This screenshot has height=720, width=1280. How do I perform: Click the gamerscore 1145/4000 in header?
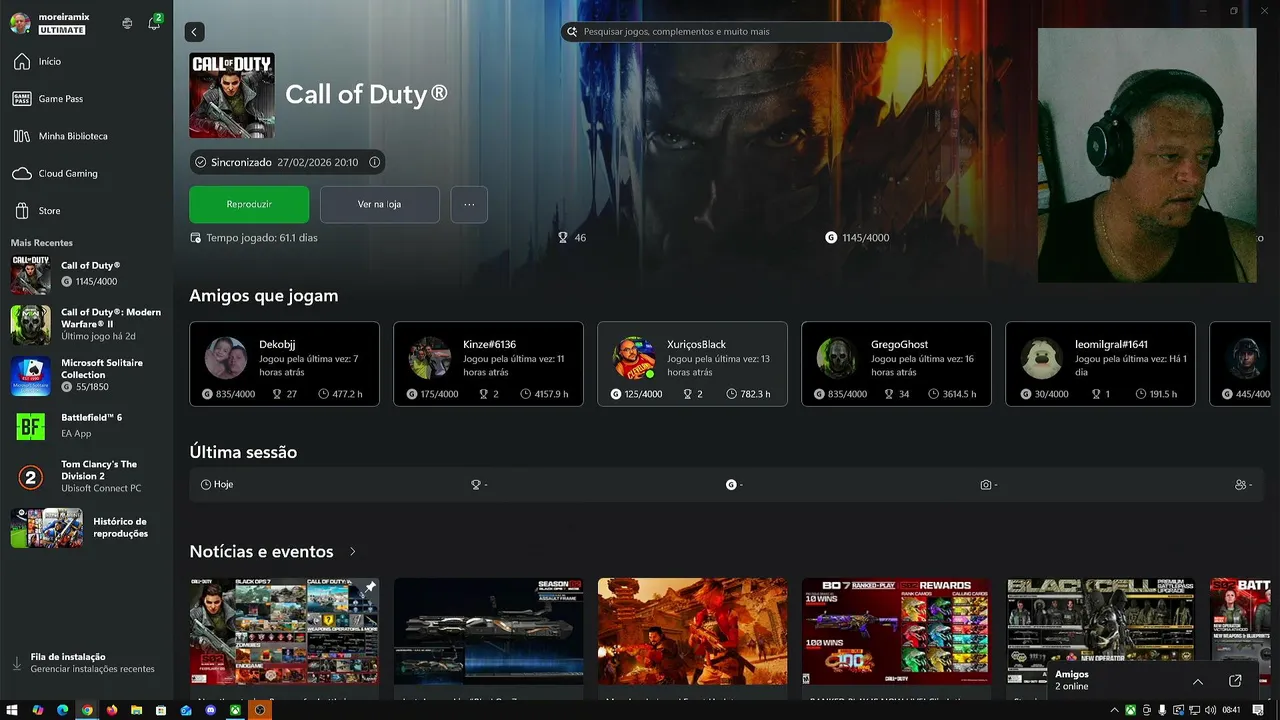click(857, 238)
